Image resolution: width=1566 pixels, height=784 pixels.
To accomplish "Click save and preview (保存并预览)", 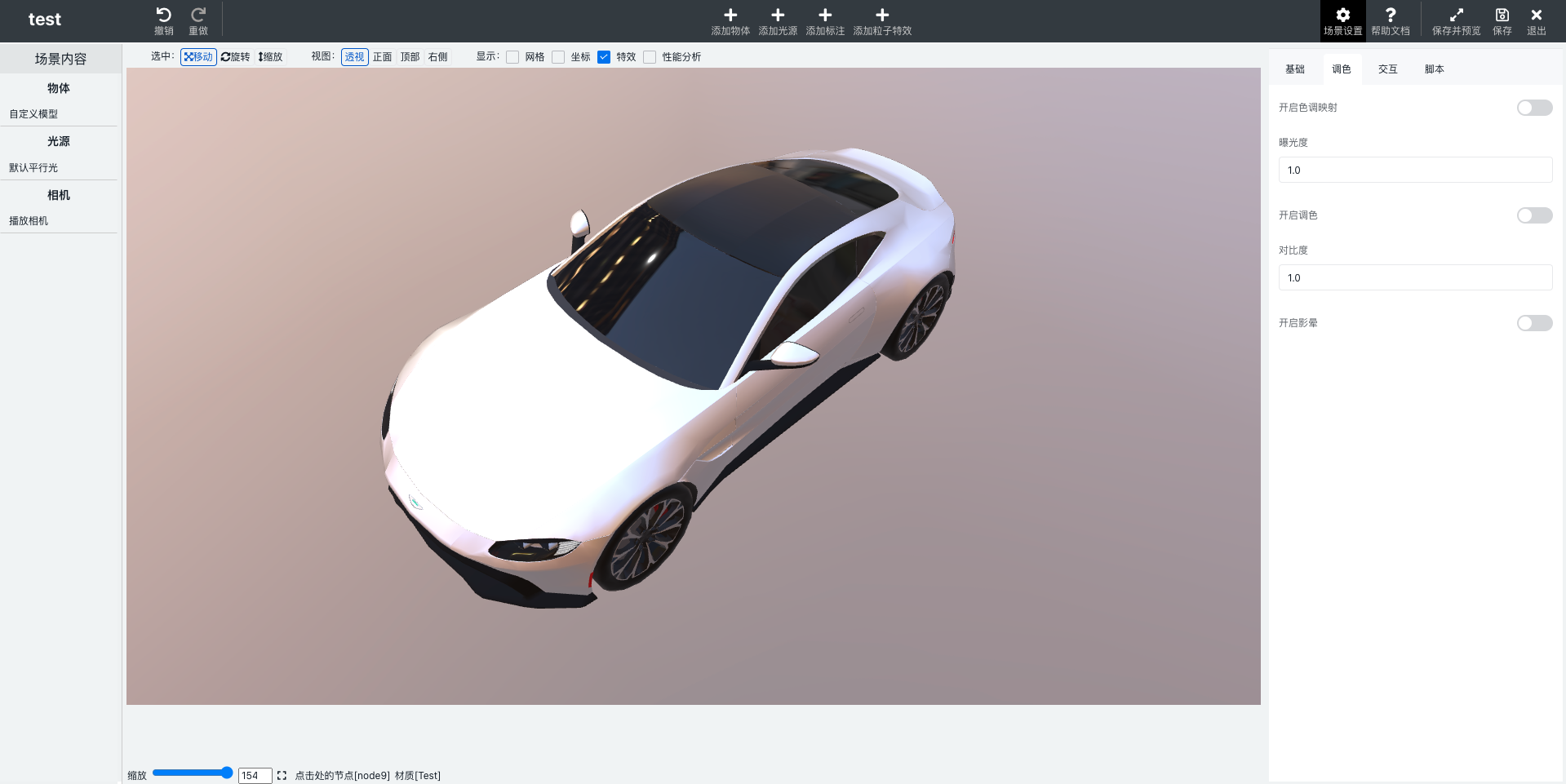I will tap(1457, 21).
